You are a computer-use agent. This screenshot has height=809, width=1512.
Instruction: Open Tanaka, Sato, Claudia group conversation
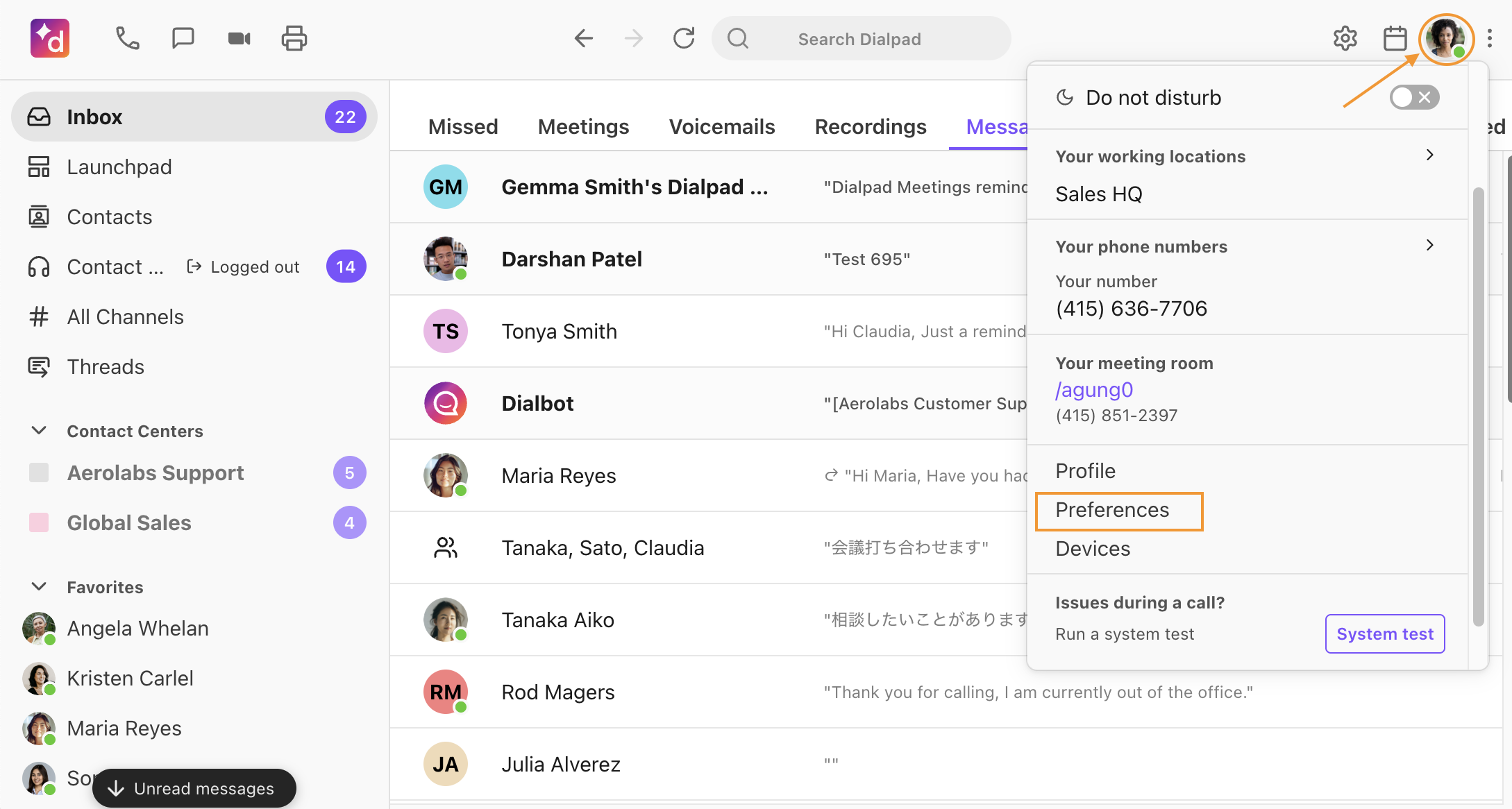pos(709,547)
